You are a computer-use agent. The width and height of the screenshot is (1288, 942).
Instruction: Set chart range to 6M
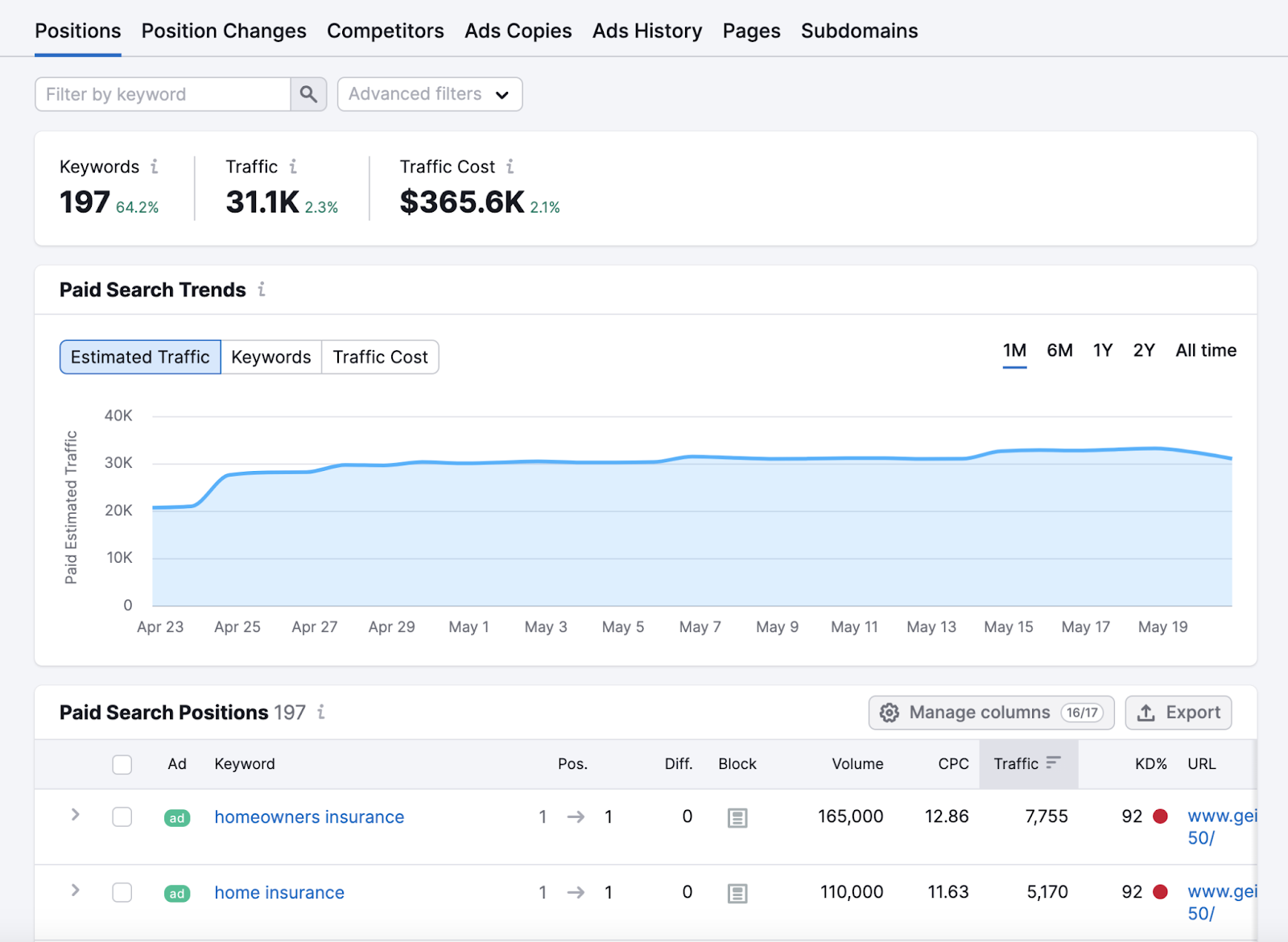coord(1059,350)
